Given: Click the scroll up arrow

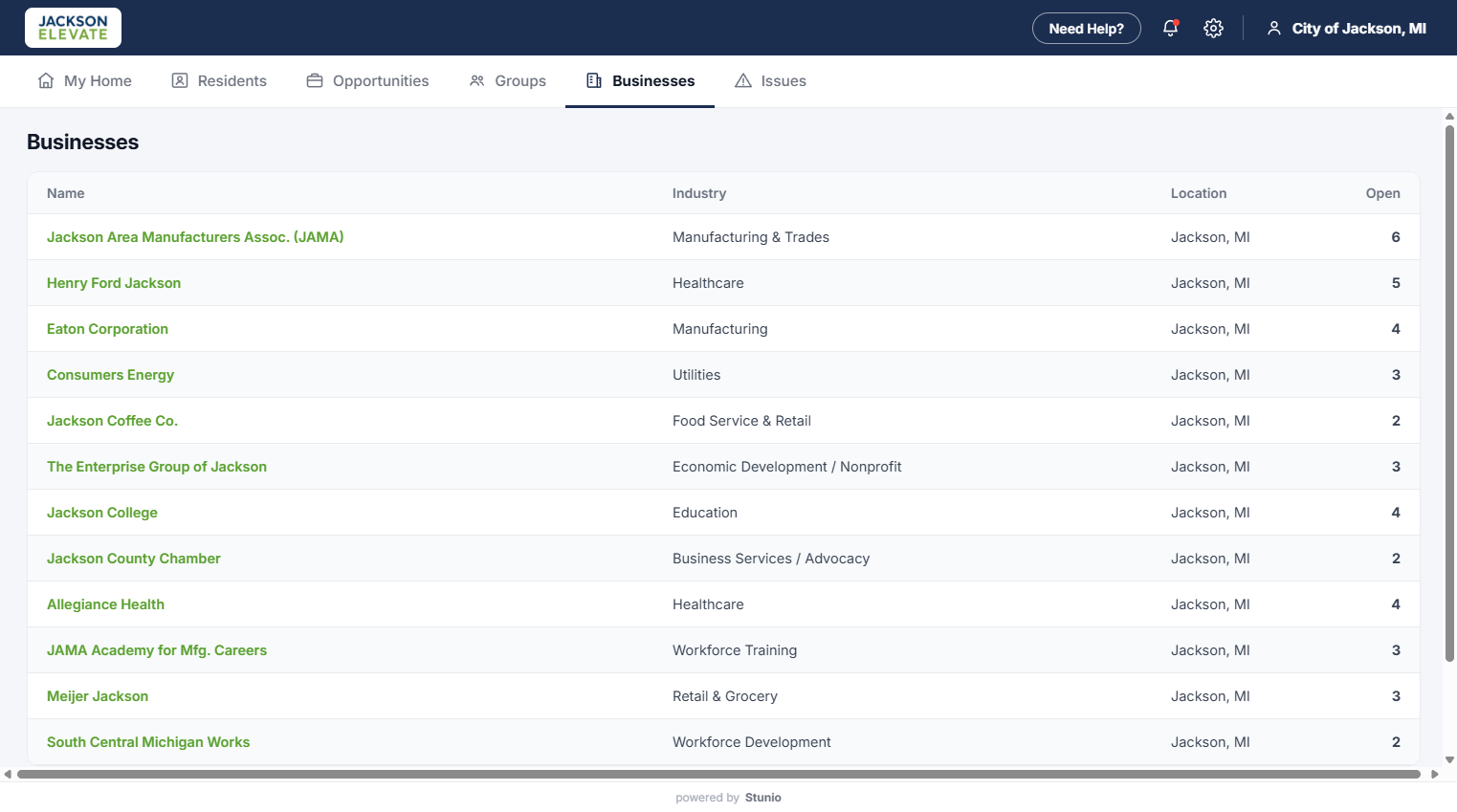Looking at the screenshot, I should click(1449, 116).
